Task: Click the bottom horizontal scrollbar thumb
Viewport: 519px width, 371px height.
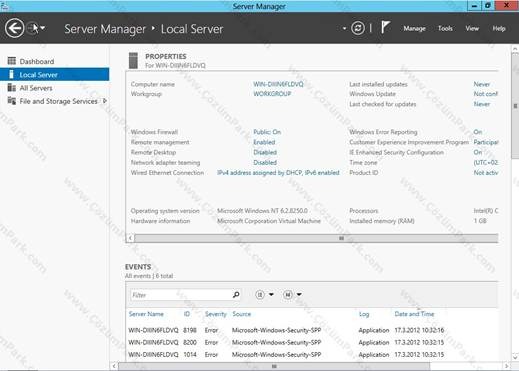Action: pyautogui.click(x=274, y=366)
